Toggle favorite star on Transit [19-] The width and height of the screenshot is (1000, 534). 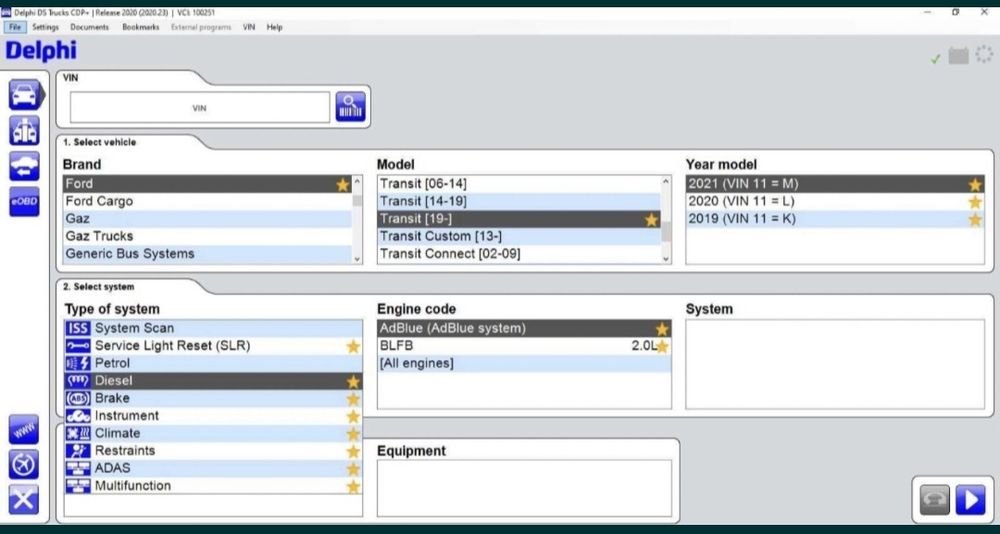coord(651,219)
